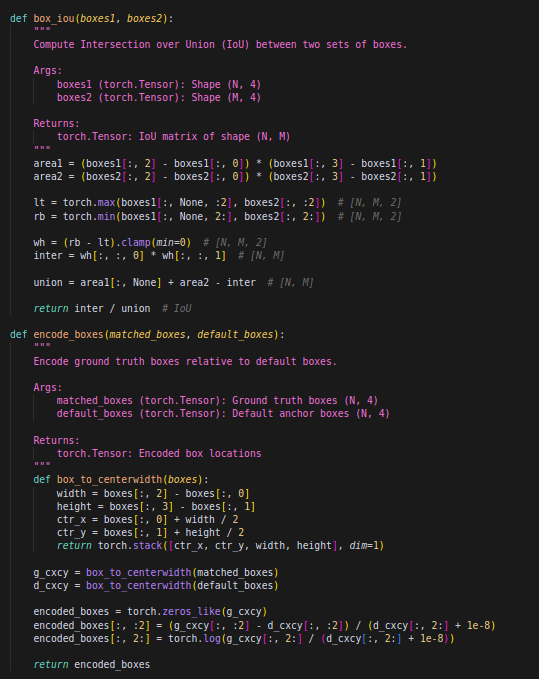
Task: Click the torch.min call on rb line
Action: 89,217
